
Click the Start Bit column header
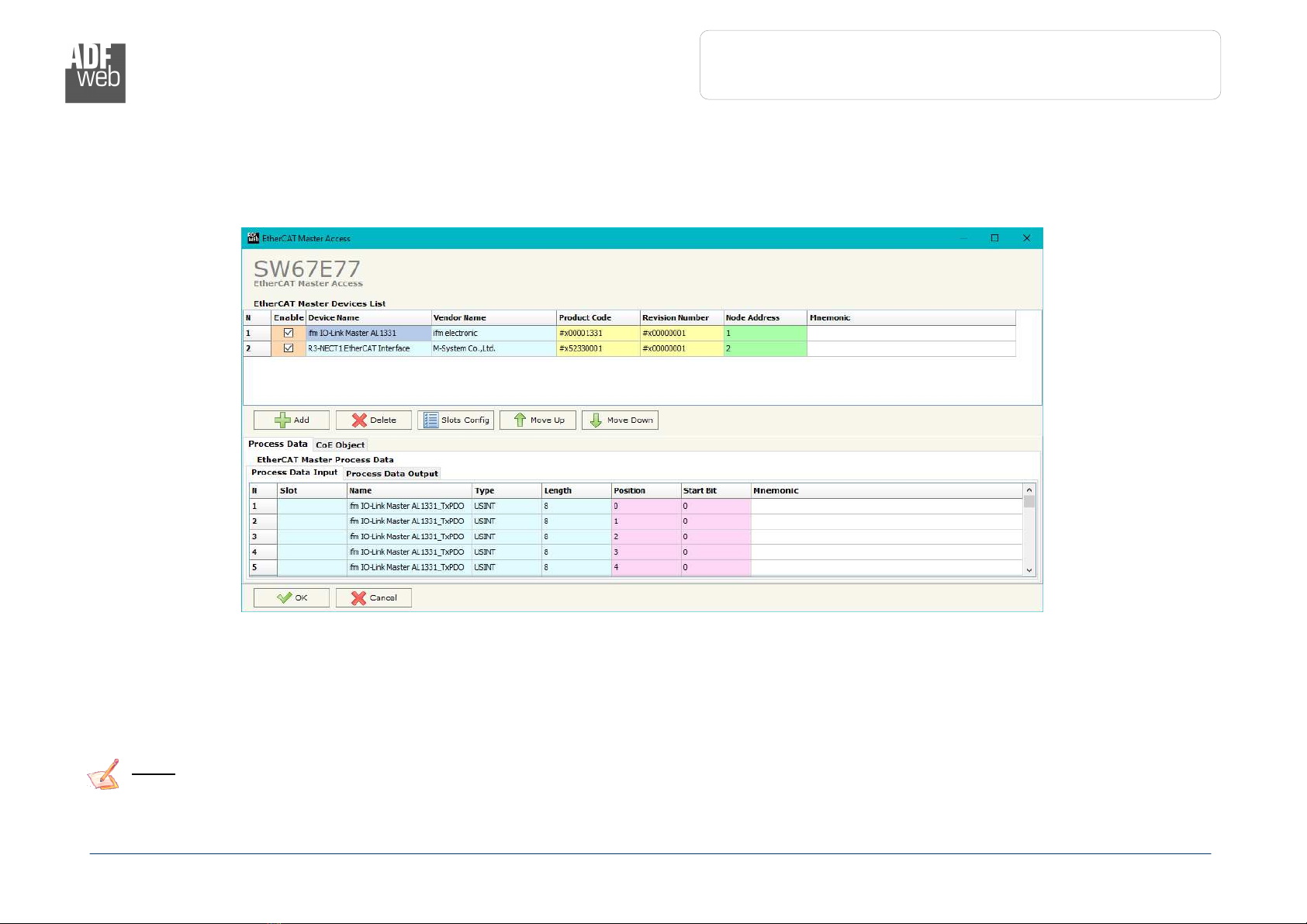click(x=716, y=490)
